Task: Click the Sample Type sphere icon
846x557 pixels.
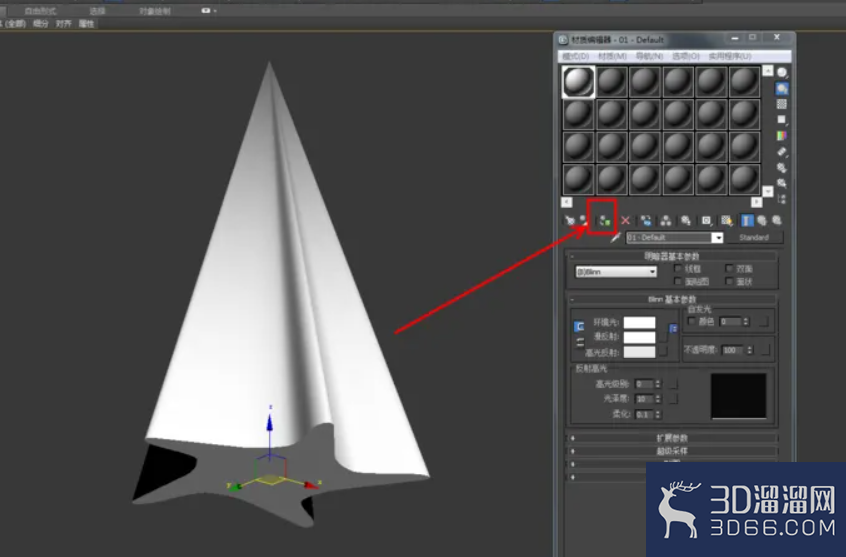Action: point(782,72)
